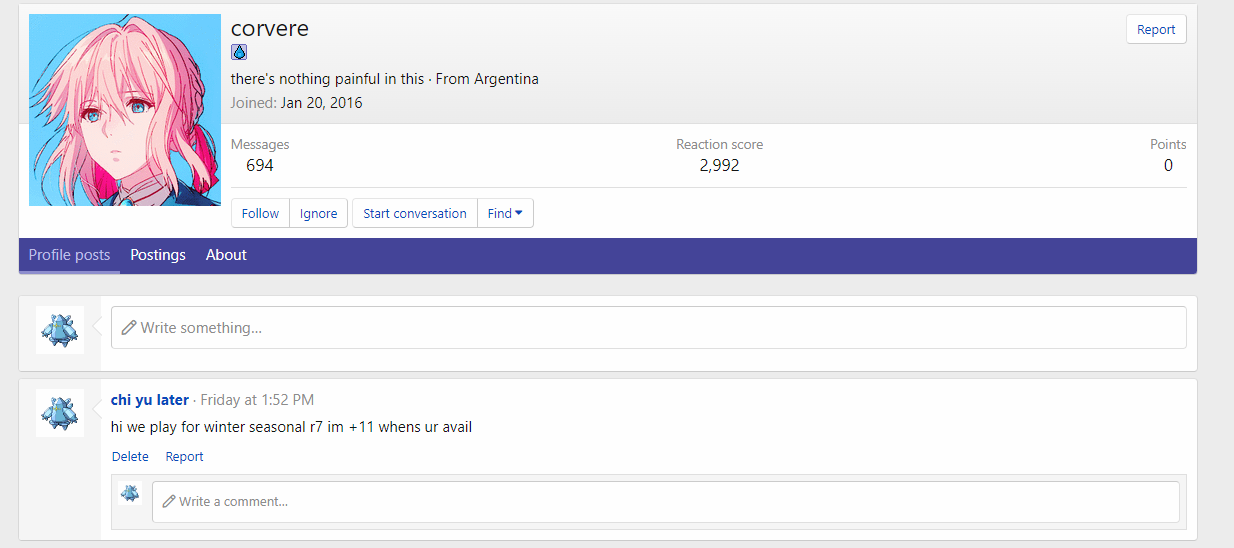Click the Friday at 1:52 PM timestamp
Viewport: 1234px width, 548px height.
click(257, 400)
